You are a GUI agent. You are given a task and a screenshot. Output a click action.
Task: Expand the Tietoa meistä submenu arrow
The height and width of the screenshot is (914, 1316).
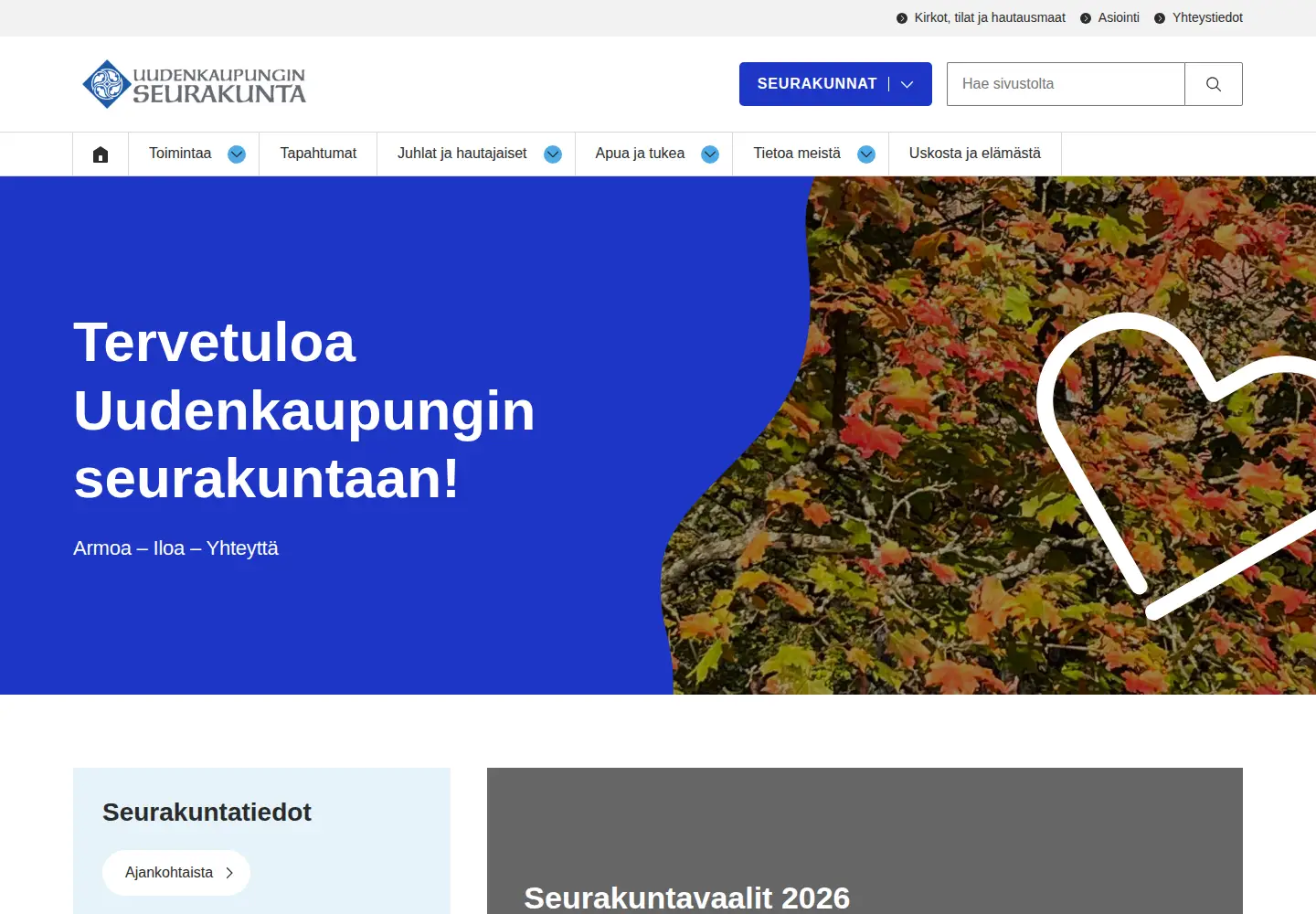866,154
